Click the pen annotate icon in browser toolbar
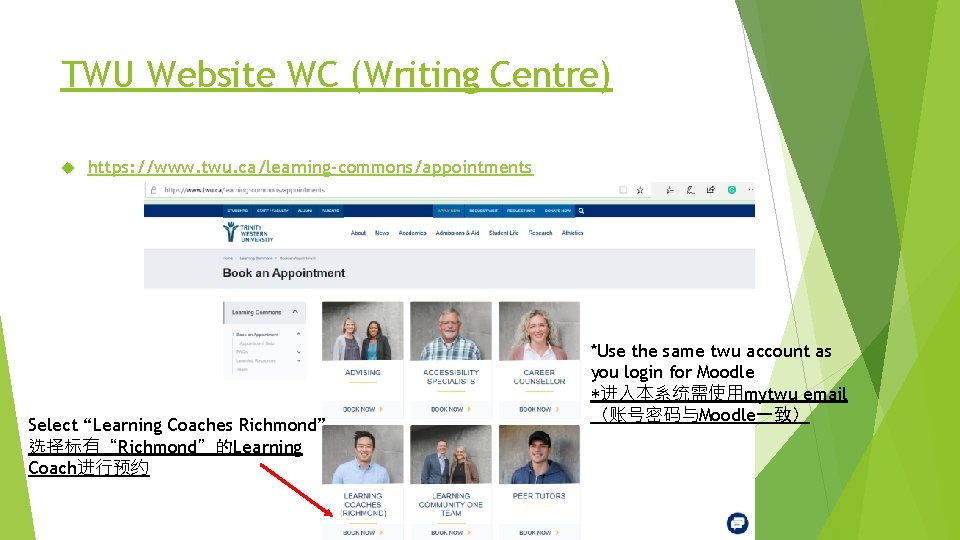 coord(690,190)
